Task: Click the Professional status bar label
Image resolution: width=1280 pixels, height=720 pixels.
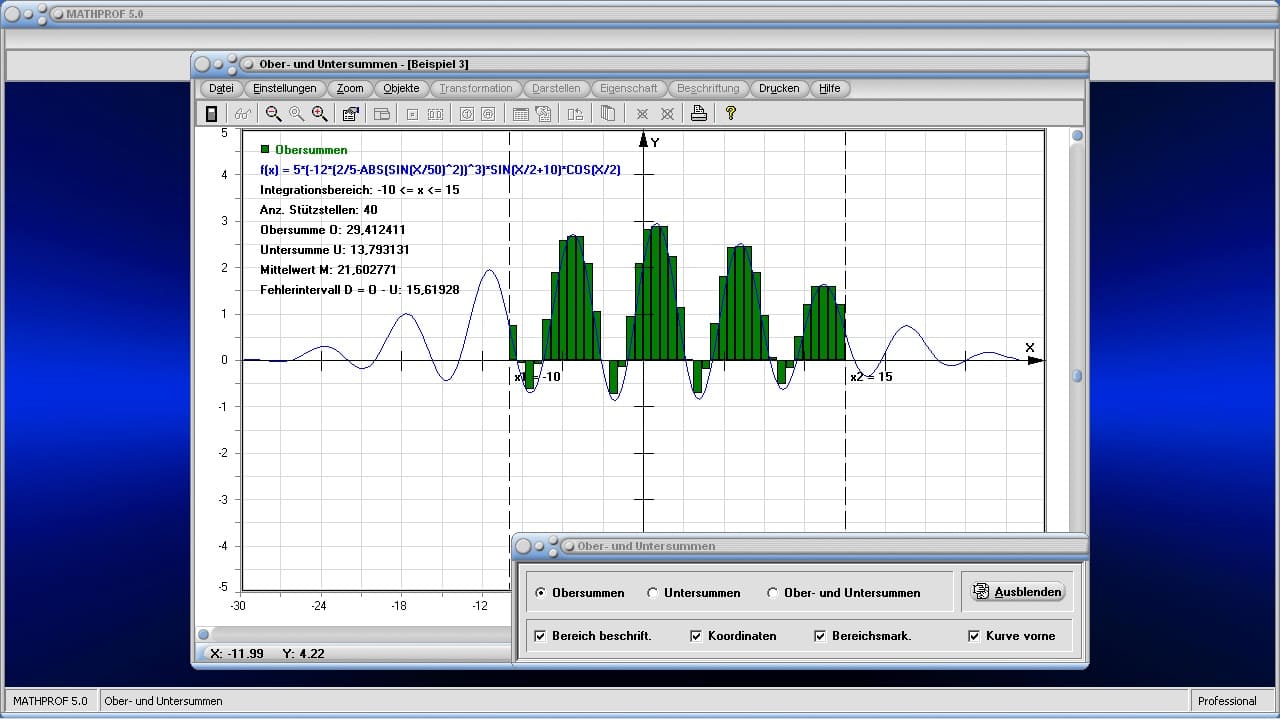Action: [1227, 701]
